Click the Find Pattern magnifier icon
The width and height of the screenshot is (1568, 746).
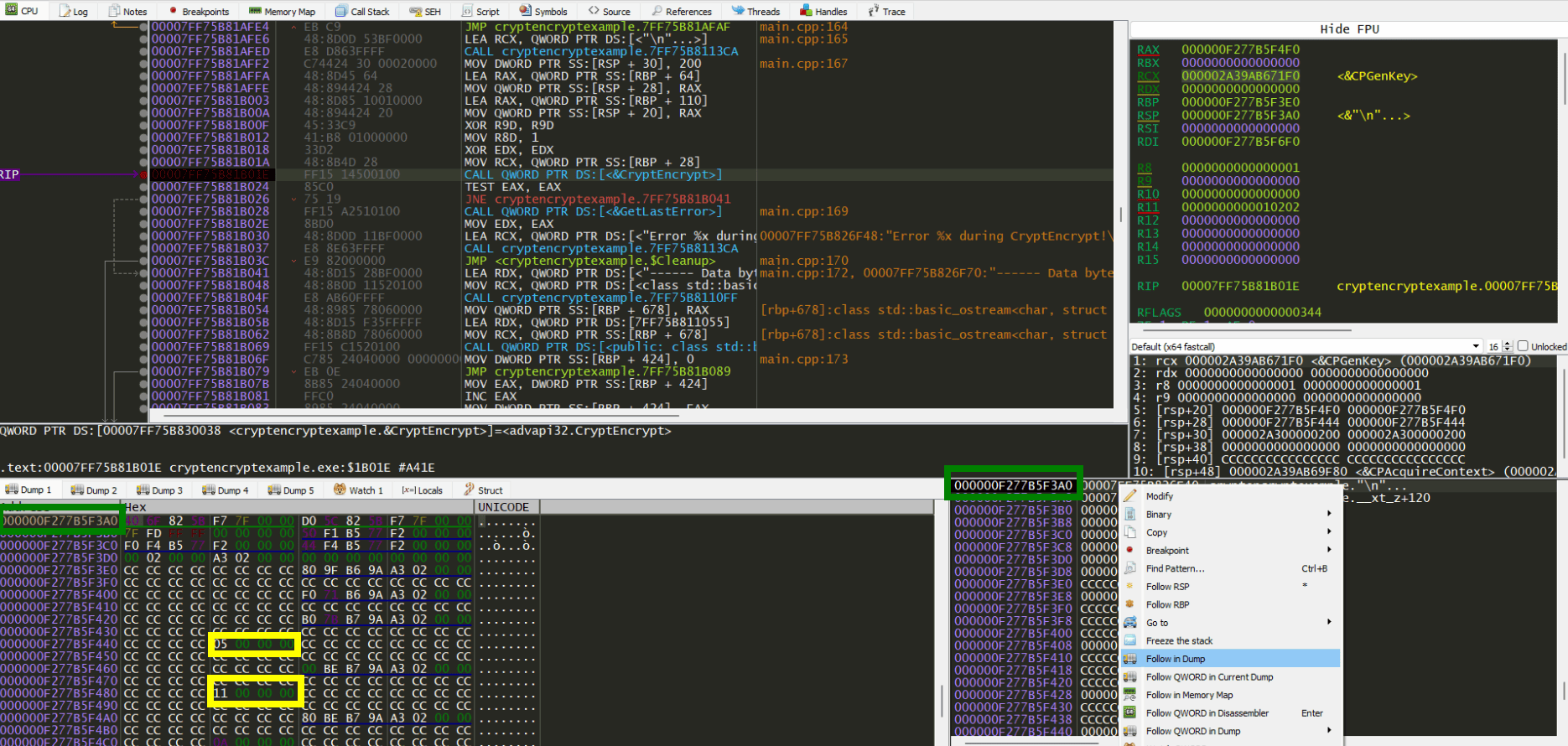[x=1130, y=568]
